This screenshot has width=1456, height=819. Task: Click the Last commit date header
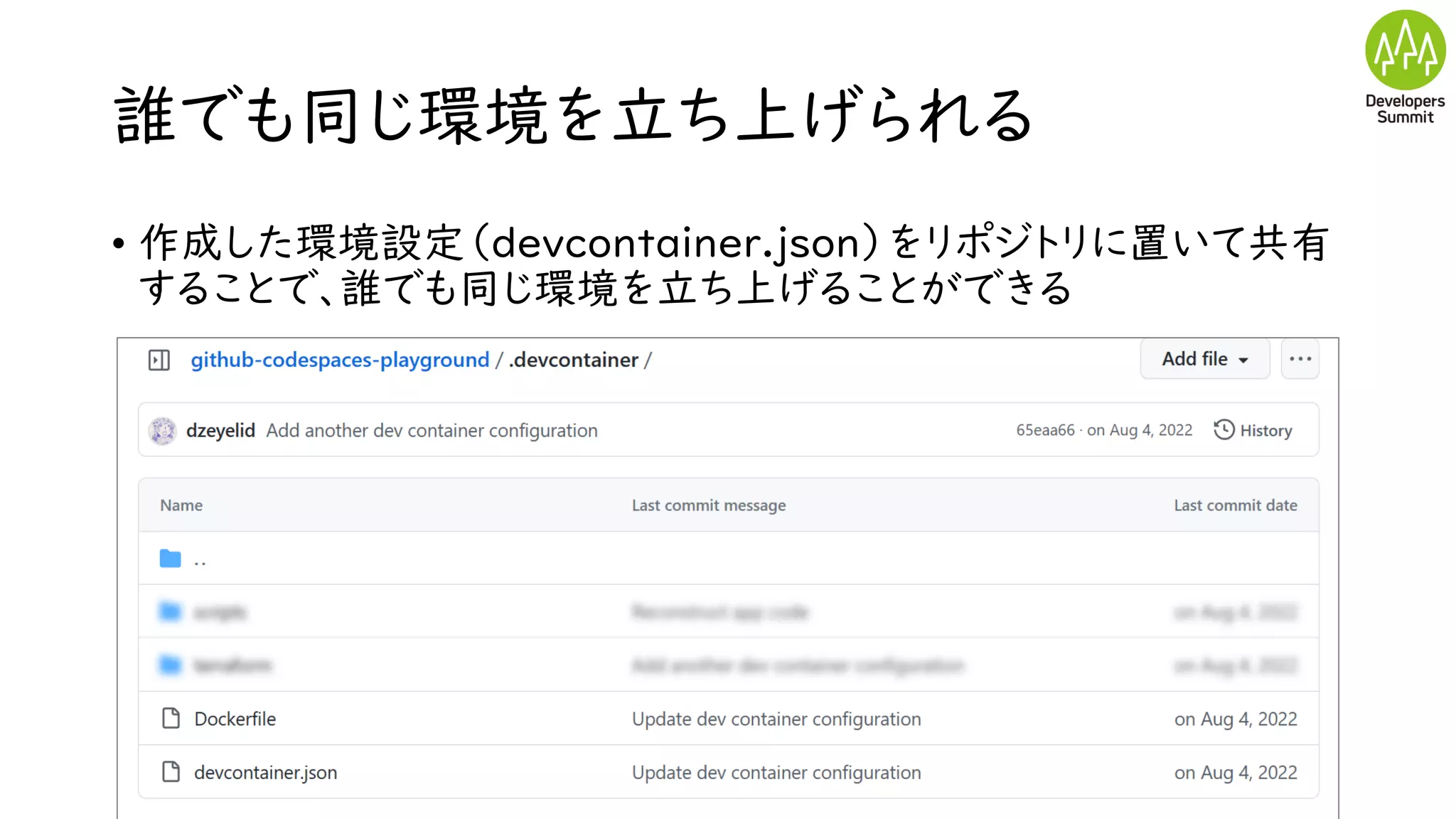(1236, 505)
